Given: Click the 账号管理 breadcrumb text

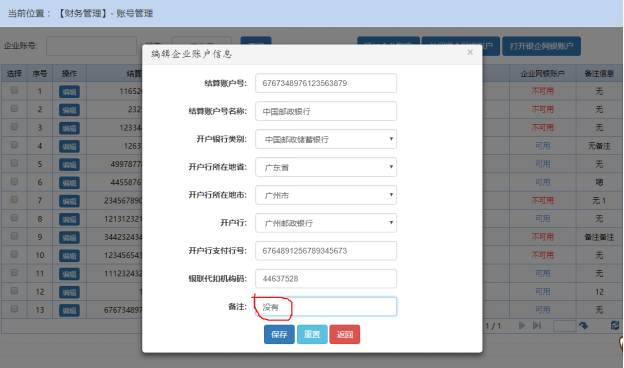Looking at the screenshot, I should (x=135, y=14).
